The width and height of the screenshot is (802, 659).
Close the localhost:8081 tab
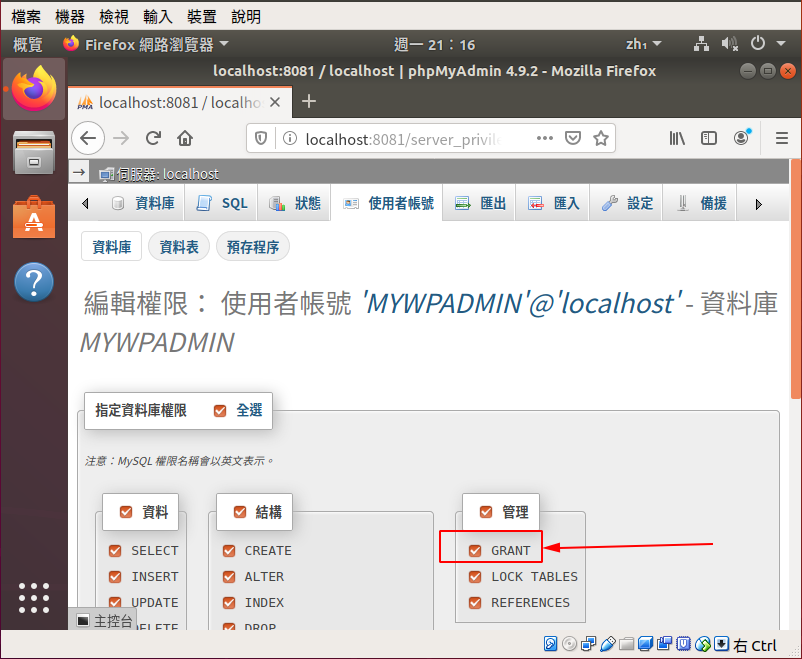click(x=275, y=102)
